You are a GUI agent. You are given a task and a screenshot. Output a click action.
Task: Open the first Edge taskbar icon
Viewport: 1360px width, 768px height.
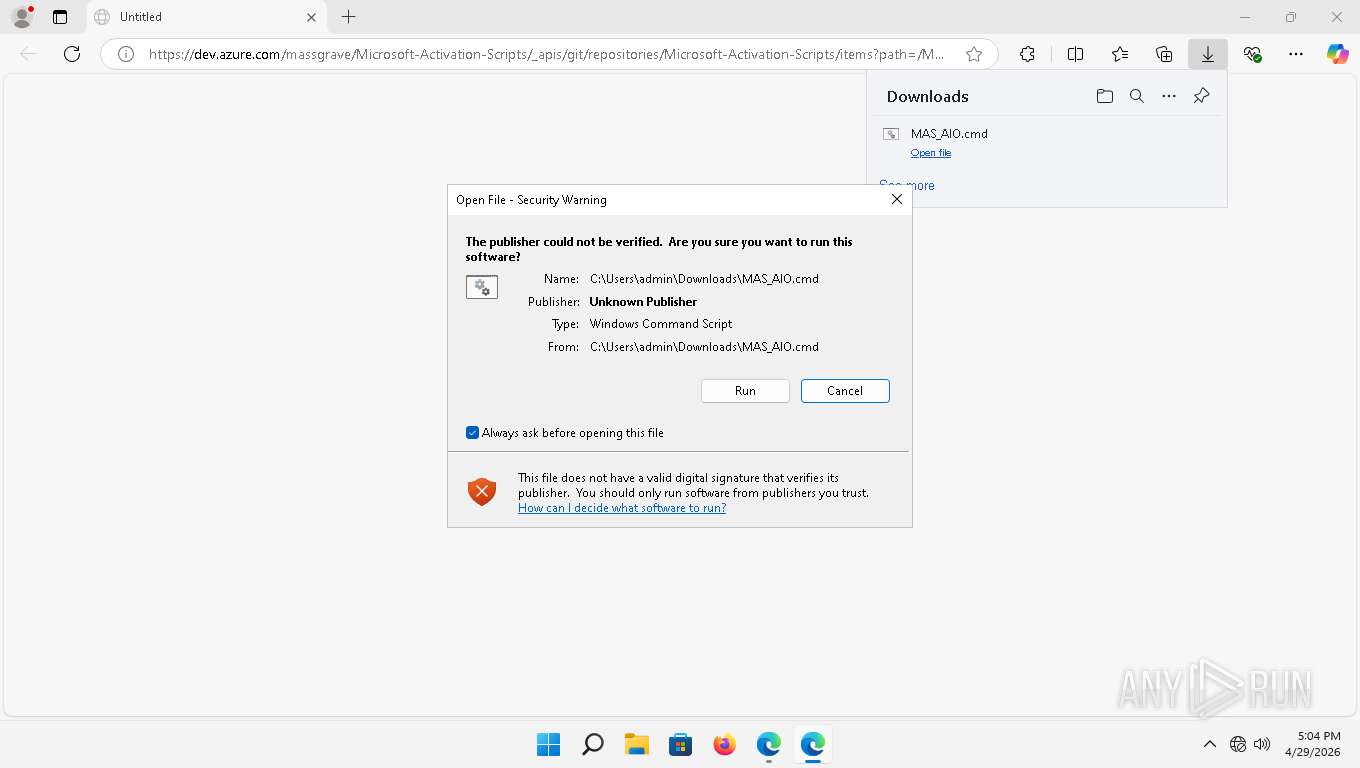coord(768,744)
